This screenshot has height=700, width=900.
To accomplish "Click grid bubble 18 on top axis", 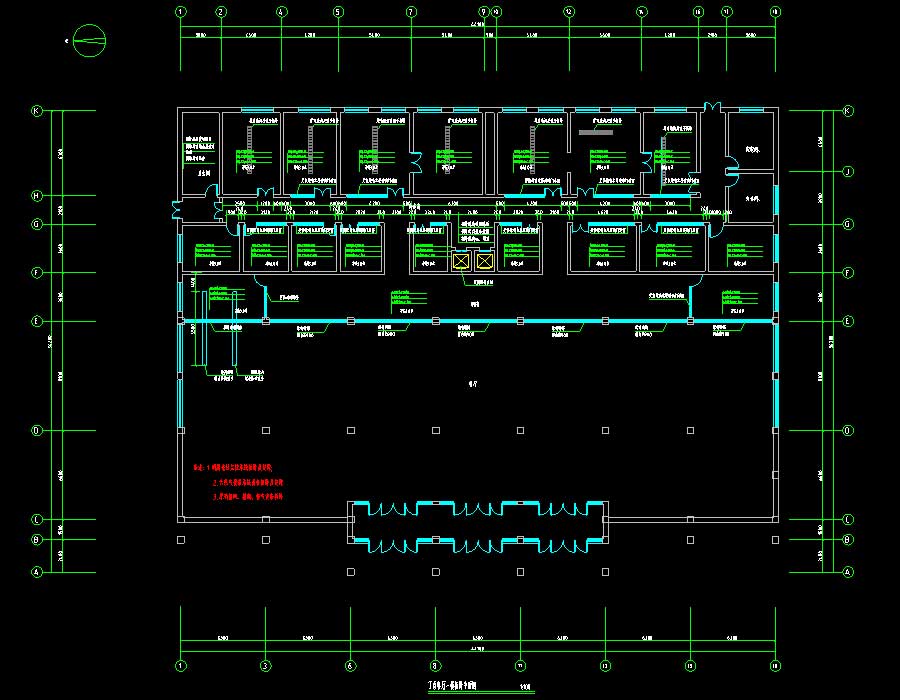I will [775, 12].
